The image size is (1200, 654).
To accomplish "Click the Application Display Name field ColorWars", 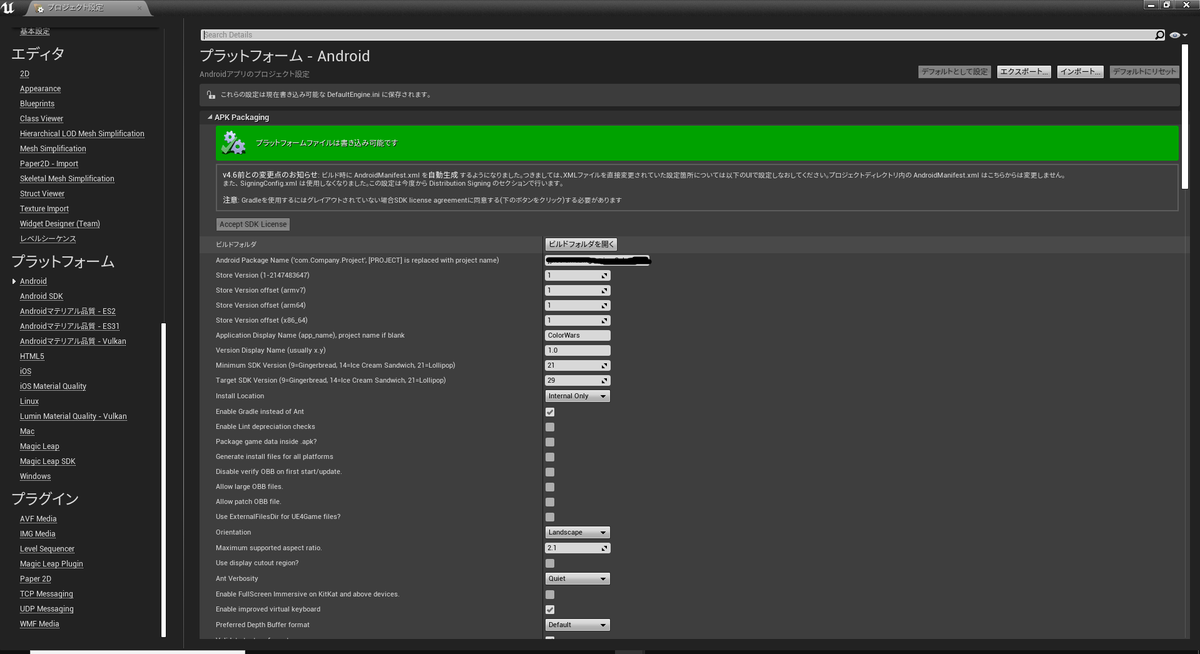I will coord(577,335).
